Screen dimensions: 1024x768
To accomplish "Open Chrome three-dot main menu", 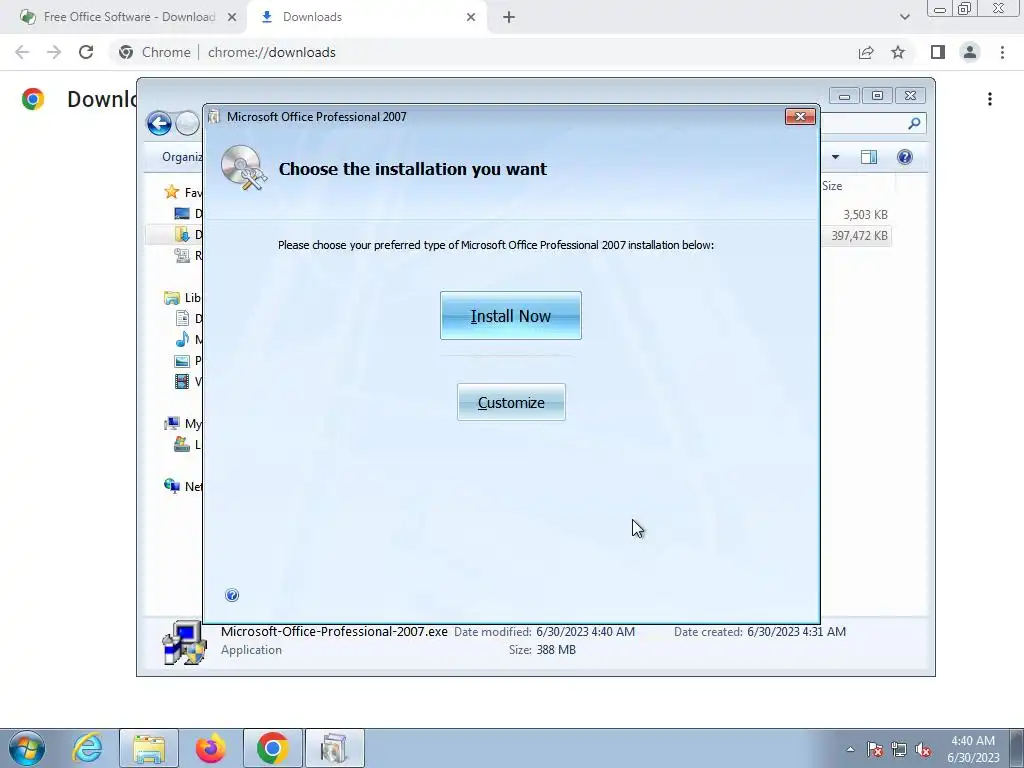I will point(1002,52).
